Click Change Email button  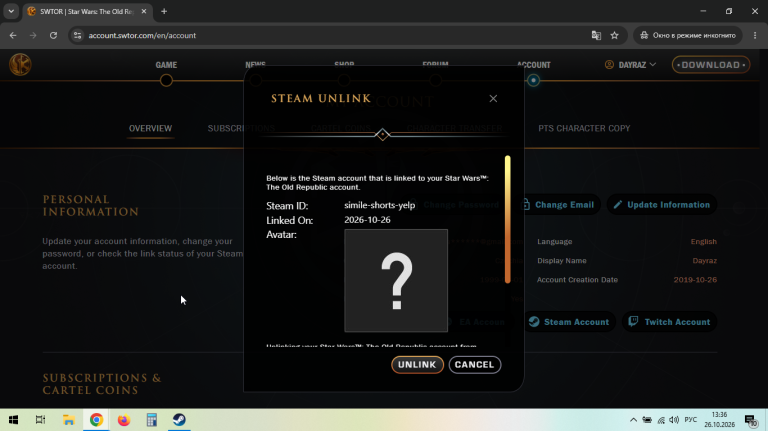[559, 205]
